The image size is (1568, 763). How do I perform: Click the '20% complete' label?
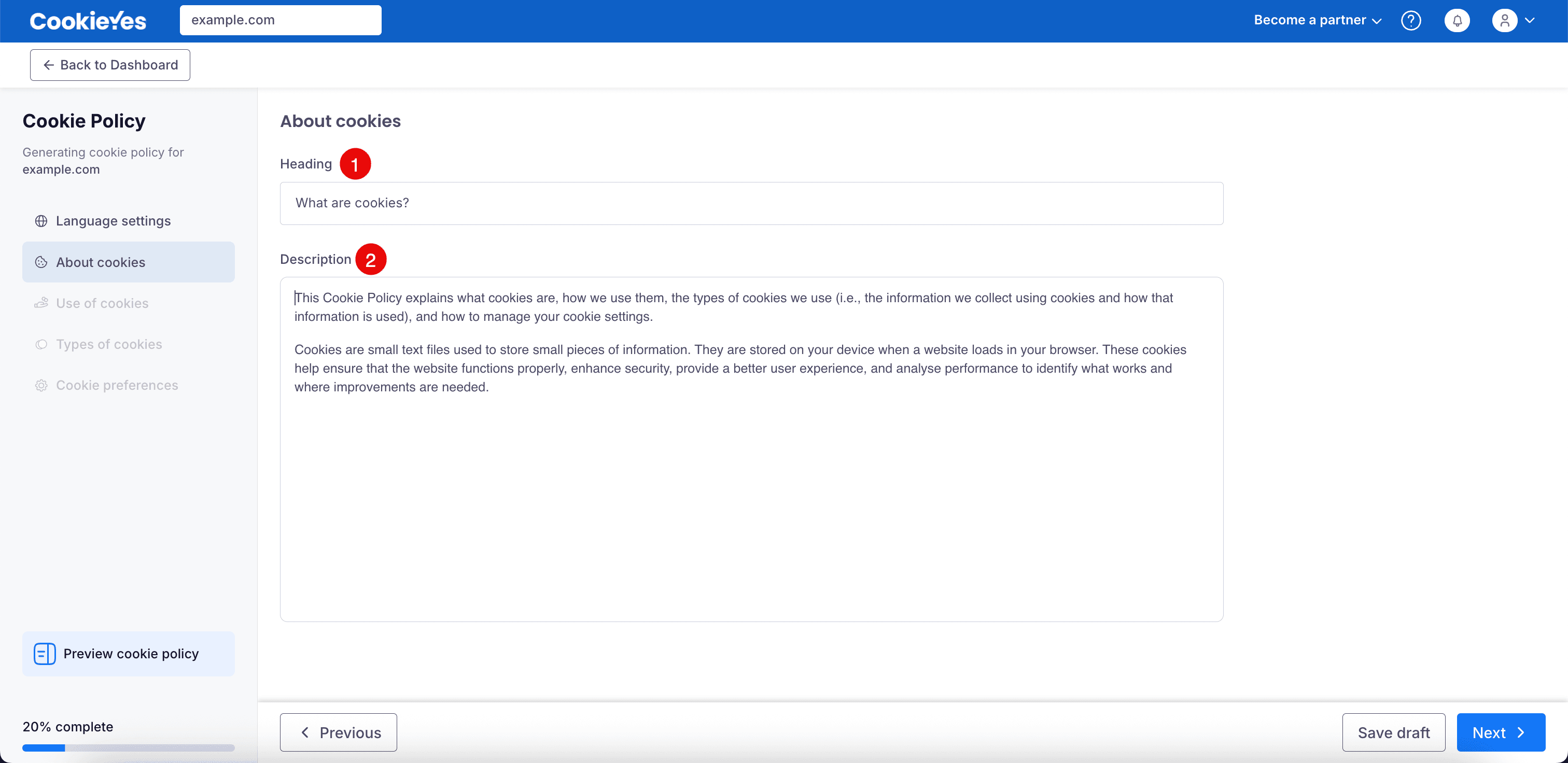pos(67,727)
